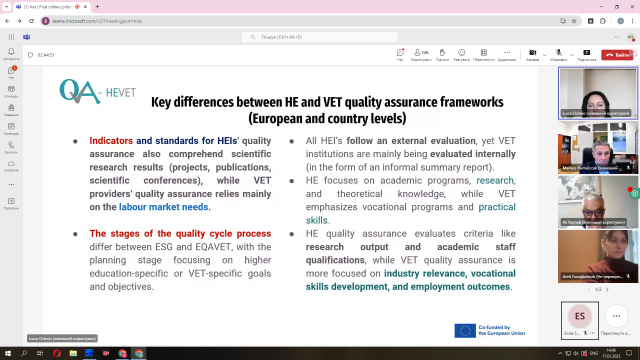Viewport: 640px width, 360px height.
Task: Share screen content button
Action: point(587,55)
